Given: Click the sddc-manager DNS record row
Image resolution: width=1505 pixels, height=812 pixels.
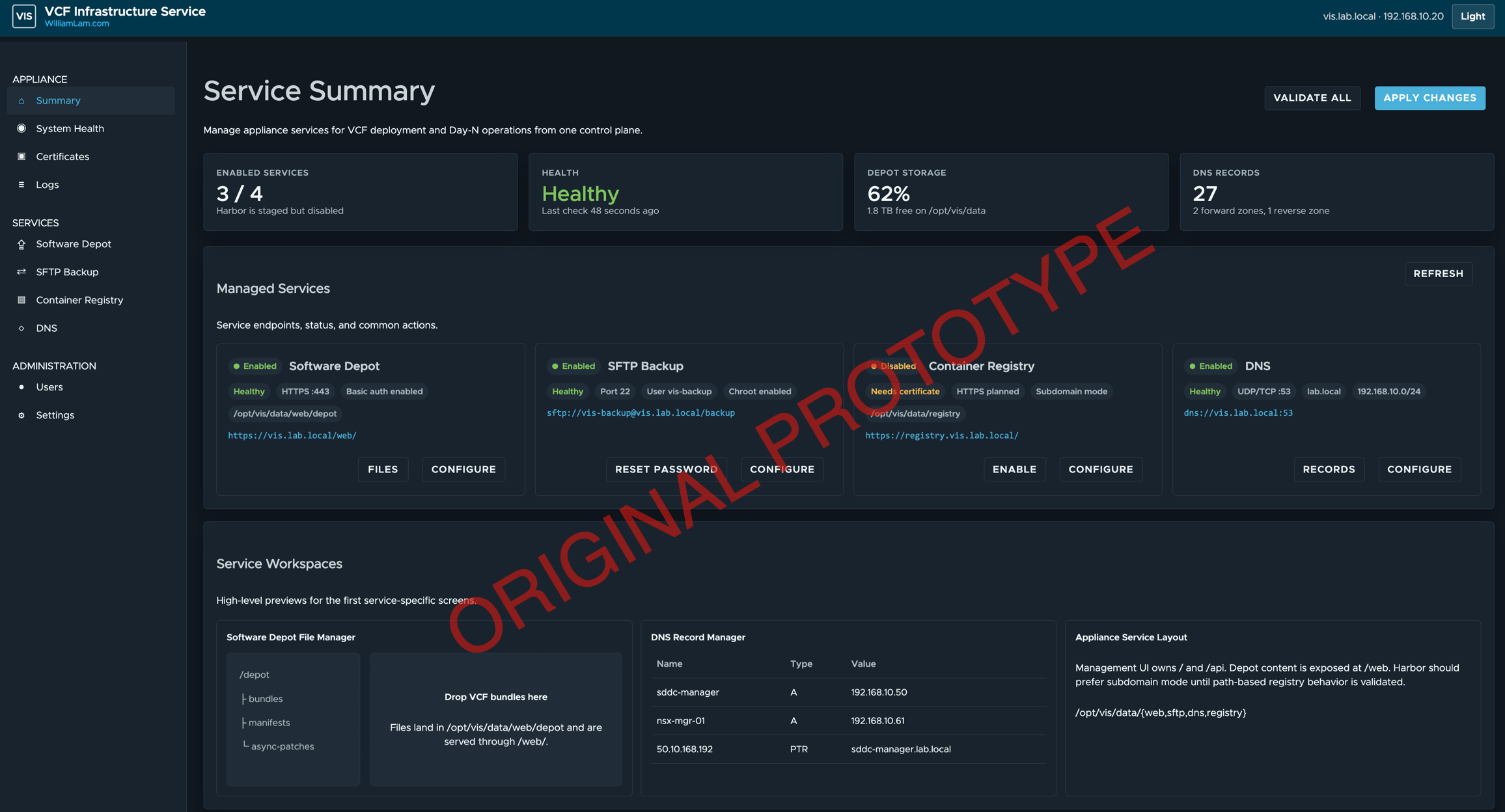Looking at the screenshot, I should point(848,692).
